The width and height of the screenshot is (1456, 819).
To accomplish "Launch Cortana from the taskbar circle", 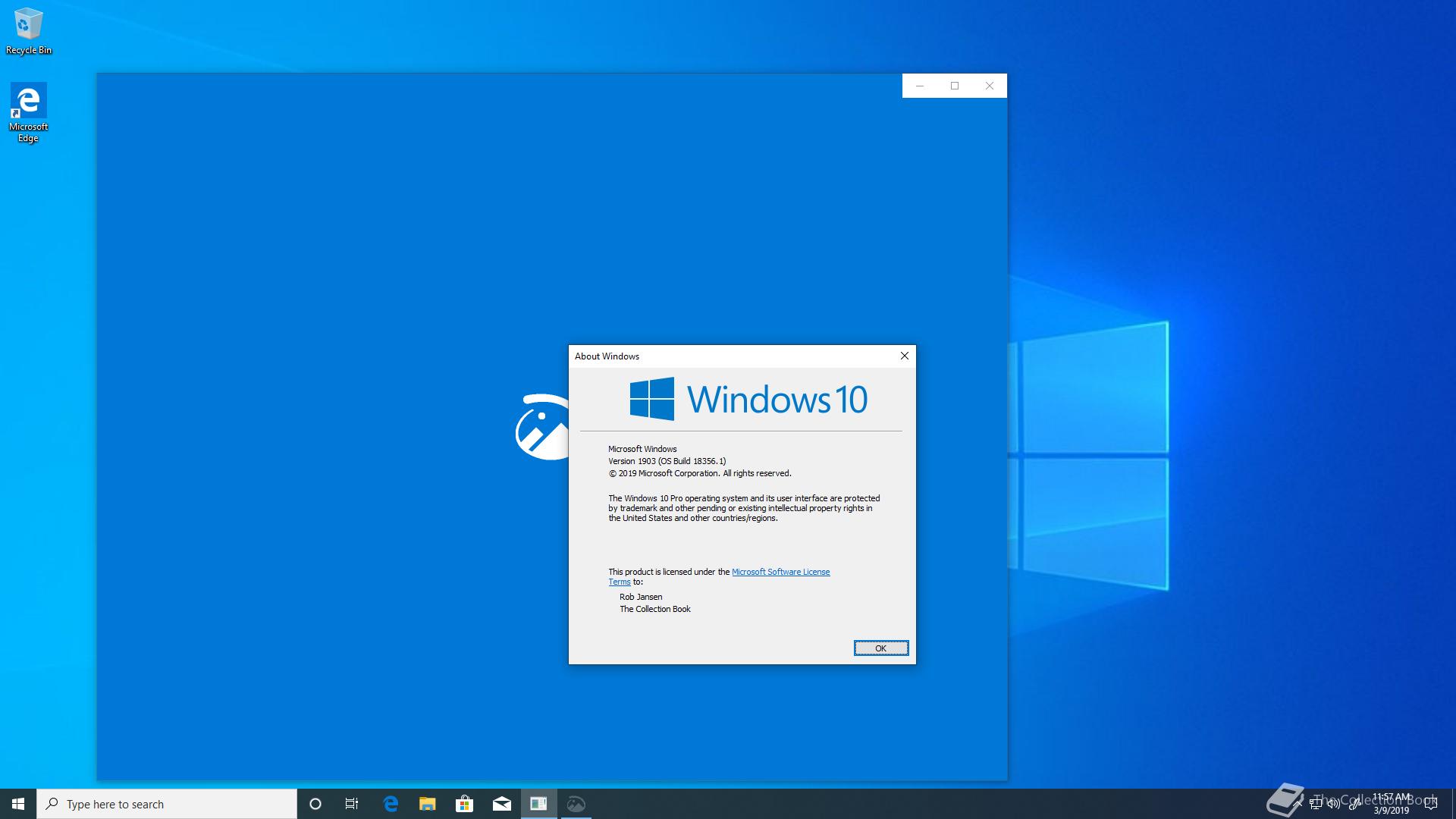I will coord(315,804).
